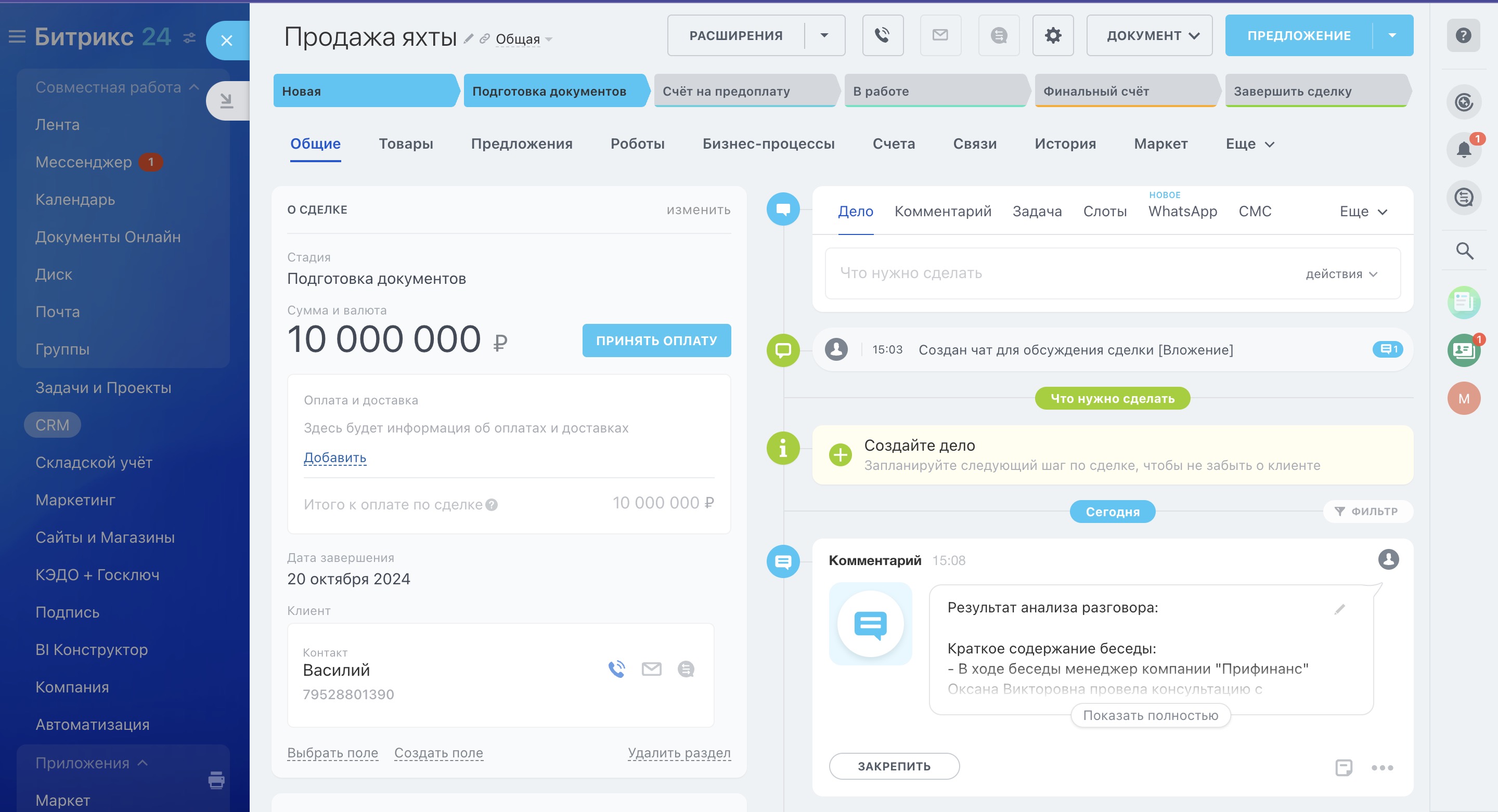Collapse the Совместная работа menu section
1498x812 pixels.
(194, 87)
